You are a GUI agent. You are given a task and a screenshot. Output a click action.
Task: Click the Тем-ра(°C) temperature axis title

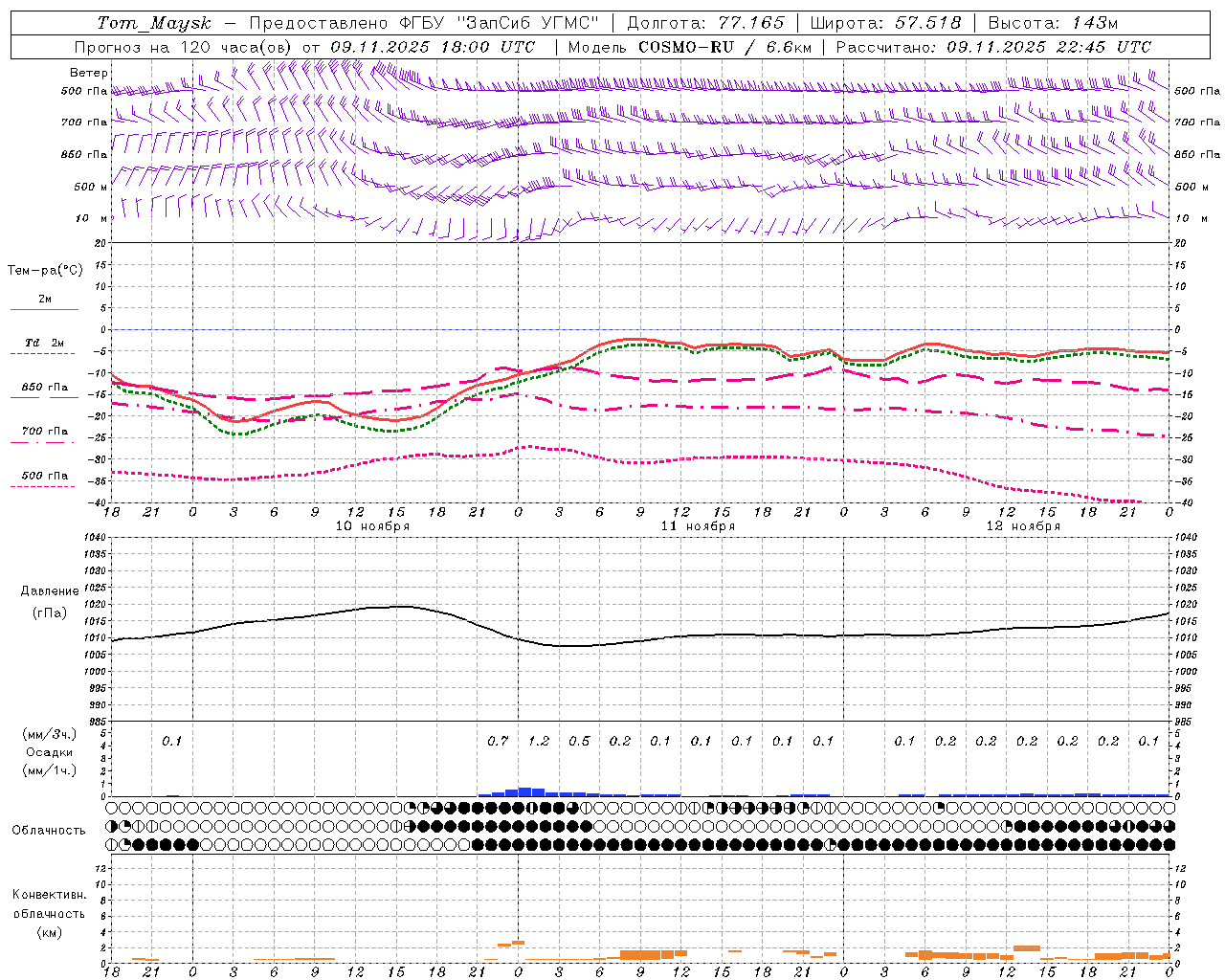click(45, 271)
